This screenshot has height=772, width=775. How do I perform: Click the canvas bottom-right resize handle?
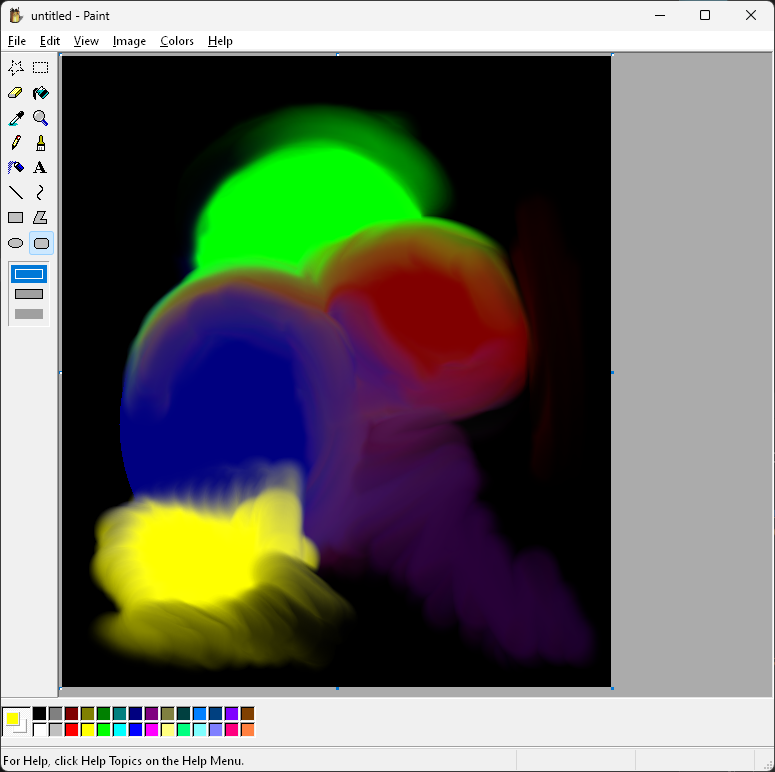[x=612, y=688]
